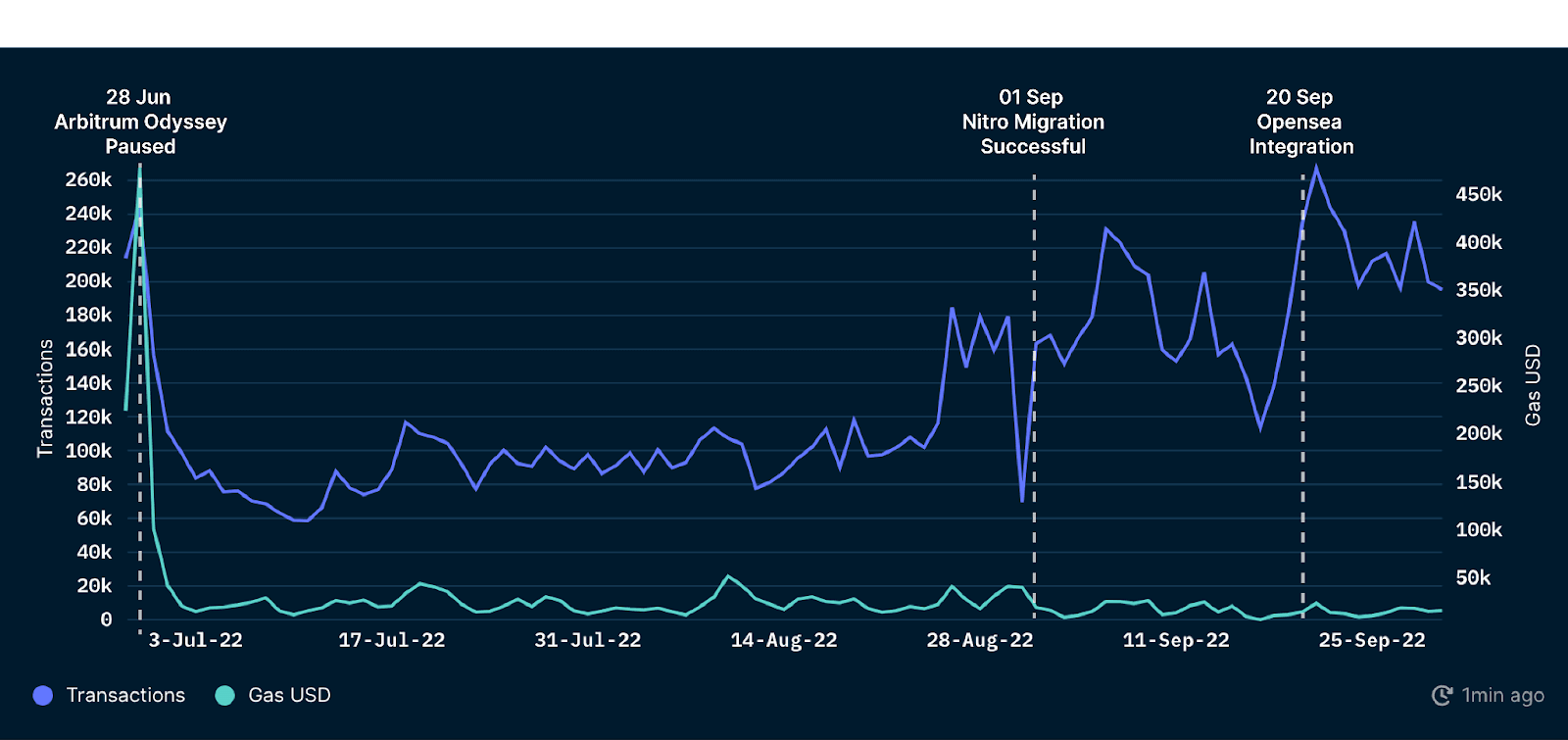Select the Nitro Migration Successful annotation label
This screenshot has width=1568, height=740.
[x=1033, y=122]
